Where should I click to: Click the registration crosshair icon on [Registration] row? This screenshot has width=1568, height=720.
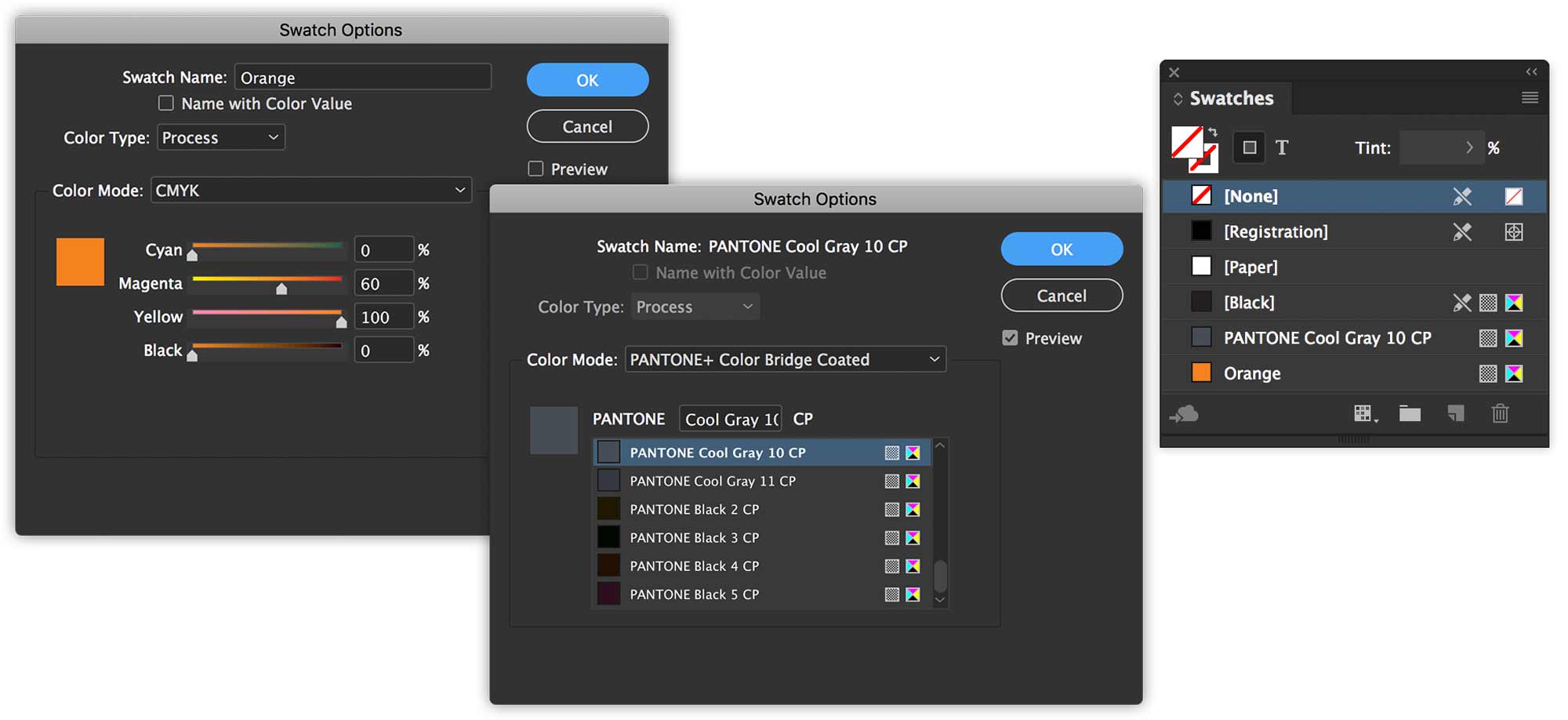pos(1514,232)
